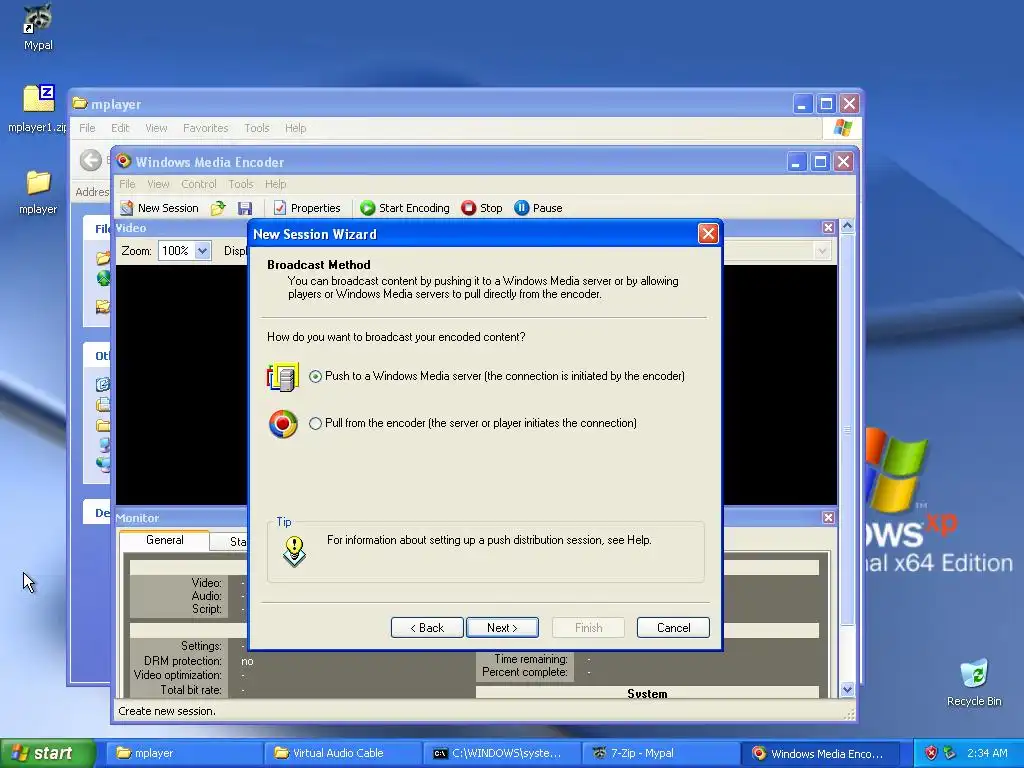Click the Windows Media Encoder title bar icon

coord(123,161)
